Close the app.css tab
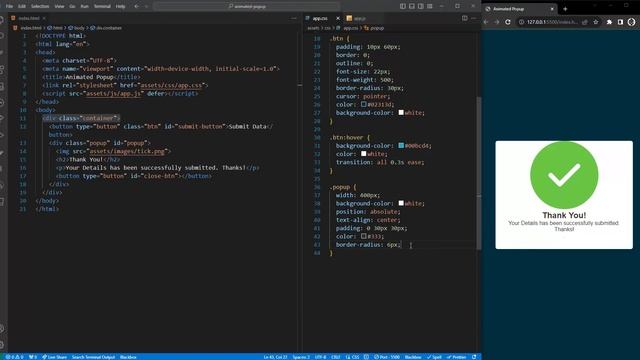The width and height of the screenshot is (640, 360). coord(338,18)
